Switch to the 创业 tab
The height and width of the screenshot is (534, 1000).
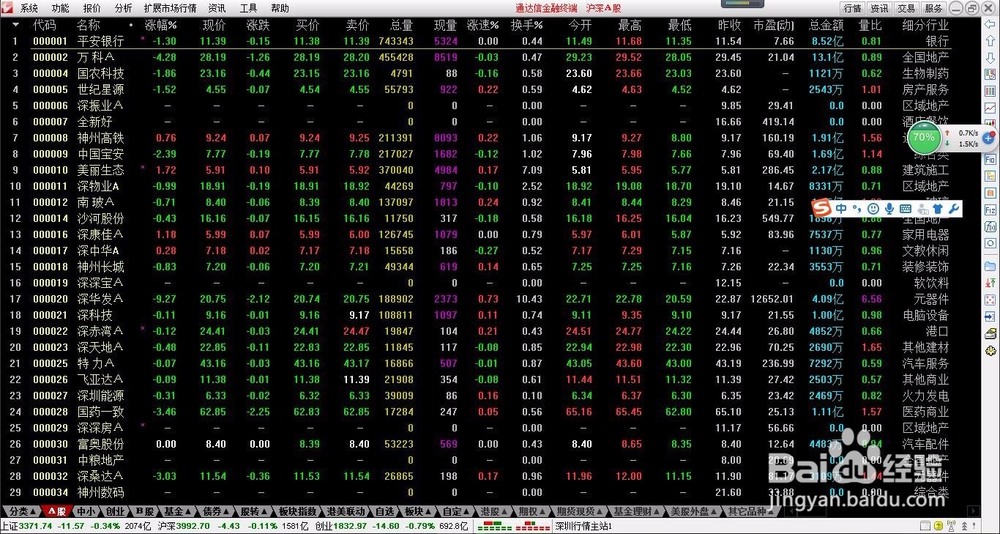click(x=115, y=511)
